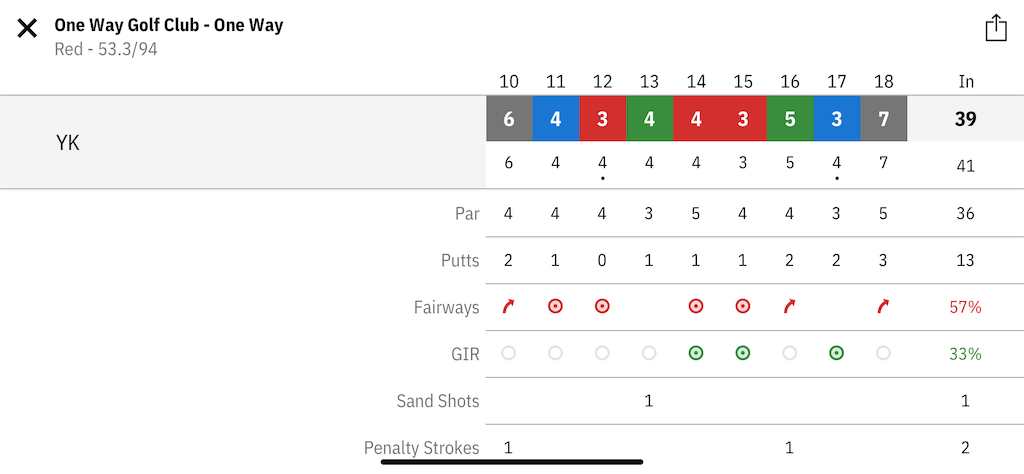Select hole 10 missed-right fairway arrow

click(508, 306)
